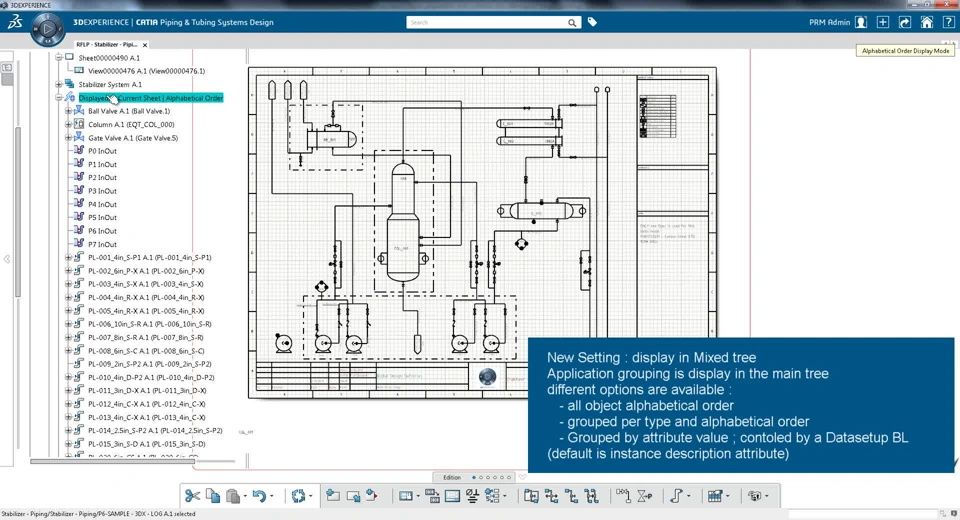
Task: Switch to RFLP - Stabilizer tab
Action: (107, 45)
